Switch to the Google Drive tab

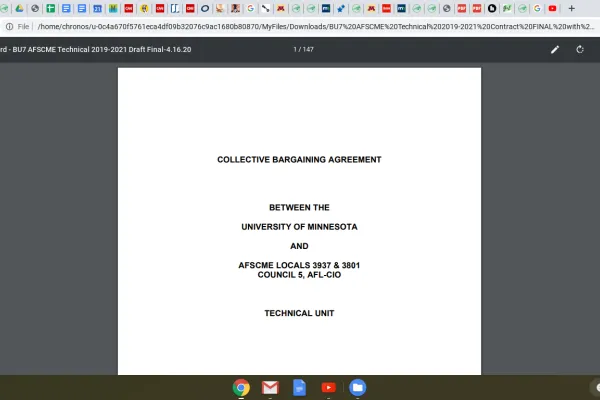click(19, 8)
